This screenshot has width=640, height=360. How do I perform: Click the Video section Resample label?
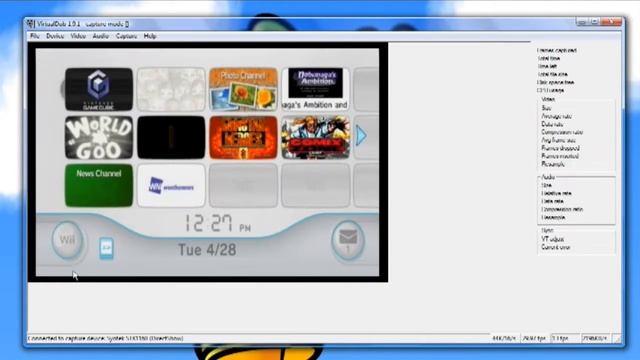[553, 164]
